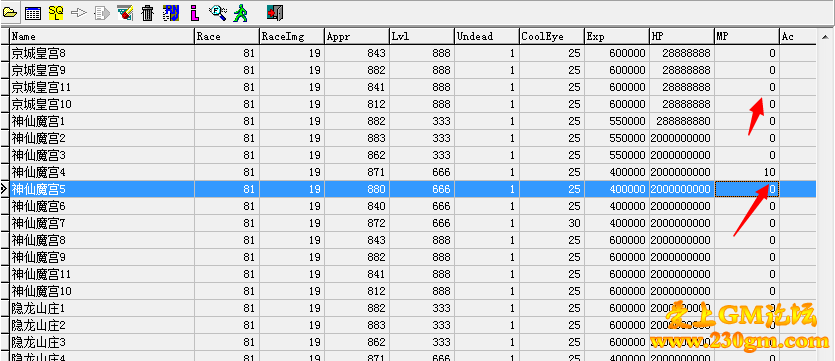Click the HP column header
Screen dimensions: 835x361
682,37
